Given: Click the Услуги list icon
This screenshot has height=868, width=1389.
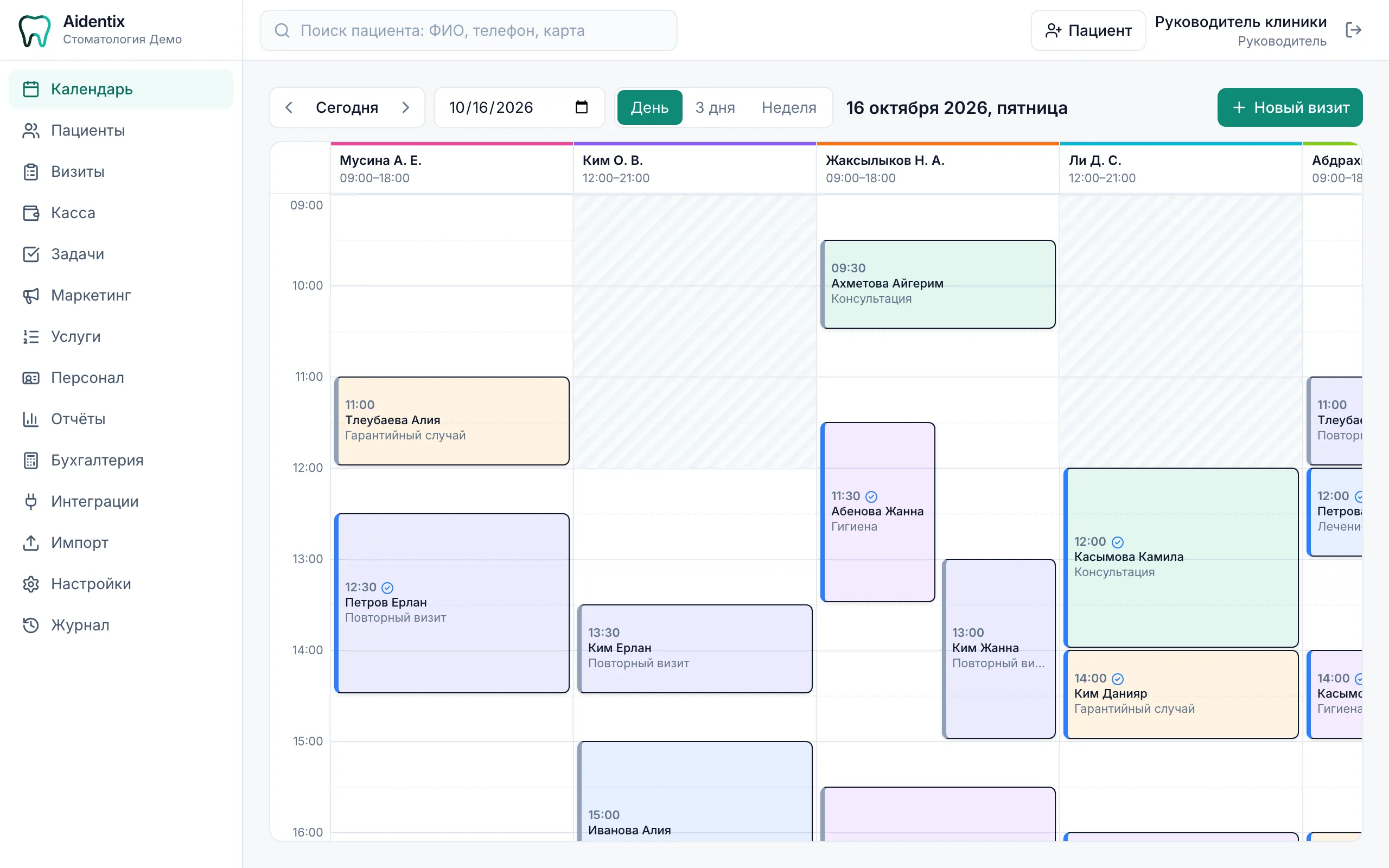Looking at the screenshot, I should pyautogui.click(x=31, y=336).
